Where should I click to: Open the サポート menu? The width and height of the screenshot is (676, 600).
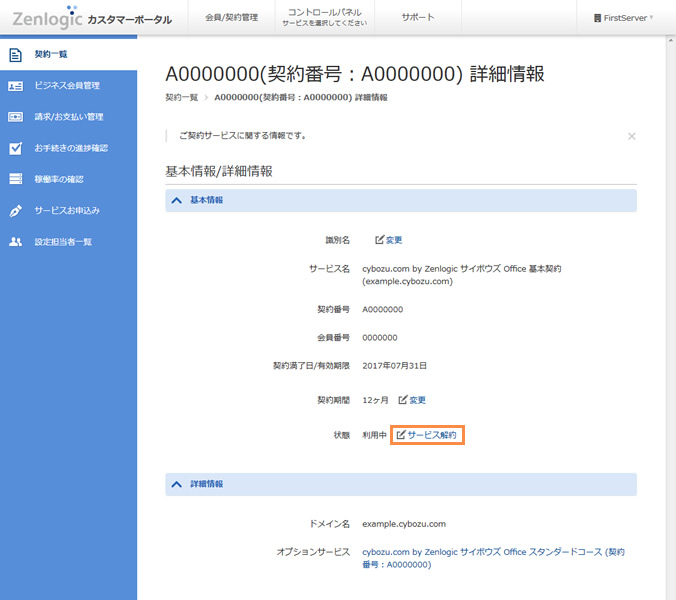point(417,18)
